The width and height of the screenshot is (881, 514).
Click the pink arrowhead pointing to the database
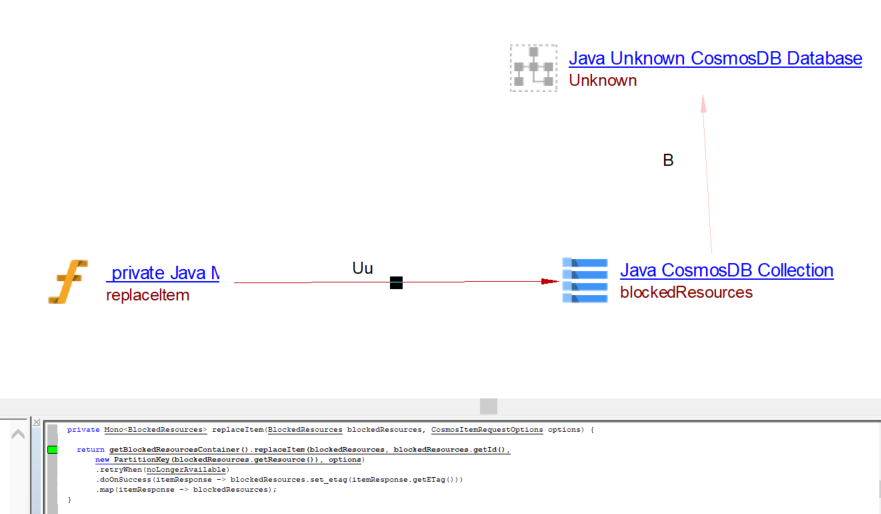(704, 103)
